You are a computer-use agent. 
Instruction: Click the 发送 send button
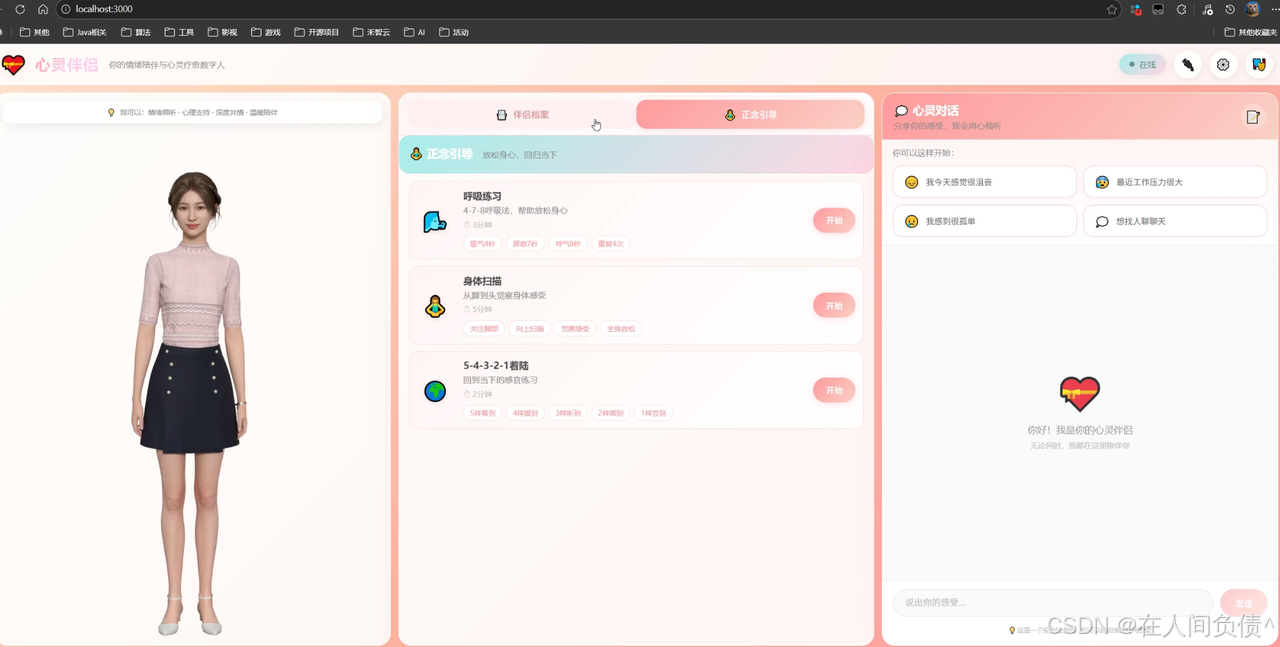(x=1243, y=603)
